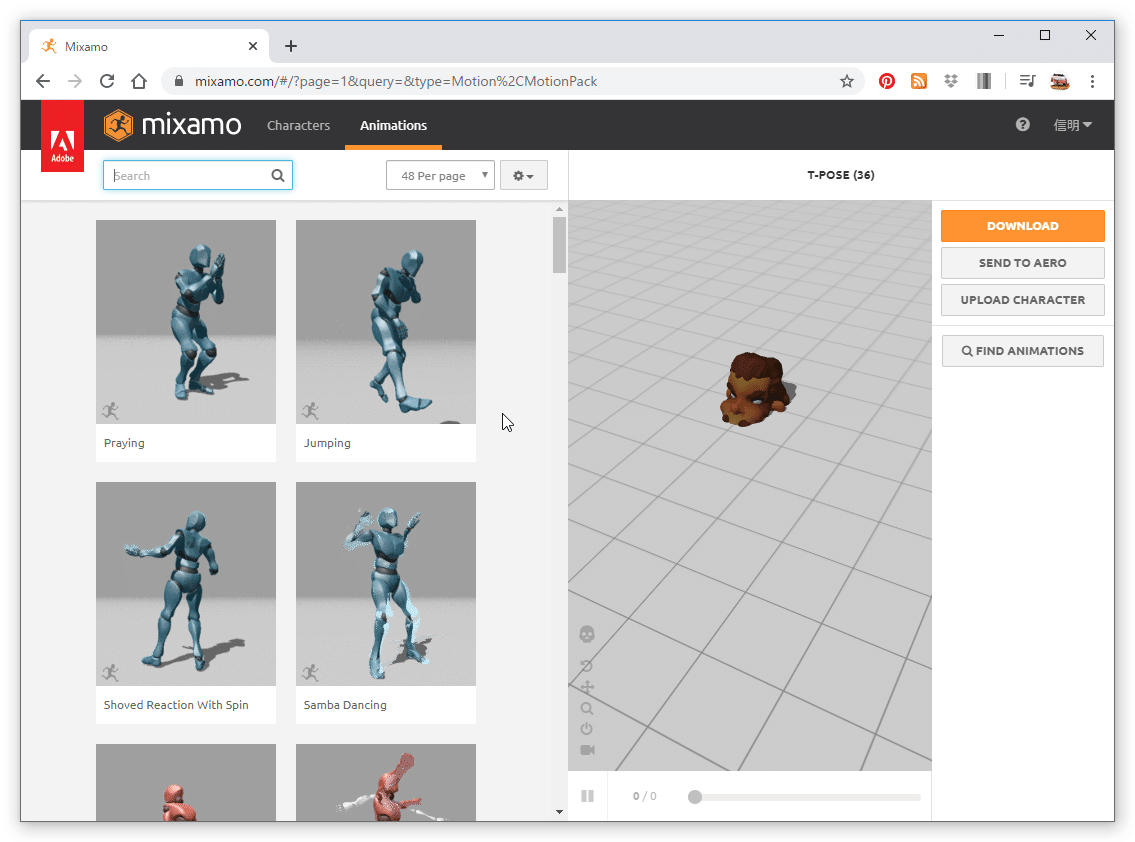The width and height of the screenshot is (1135, 842).
Task: Click the Praying label text
Action: pyautogui.click(x=124, y=443)
